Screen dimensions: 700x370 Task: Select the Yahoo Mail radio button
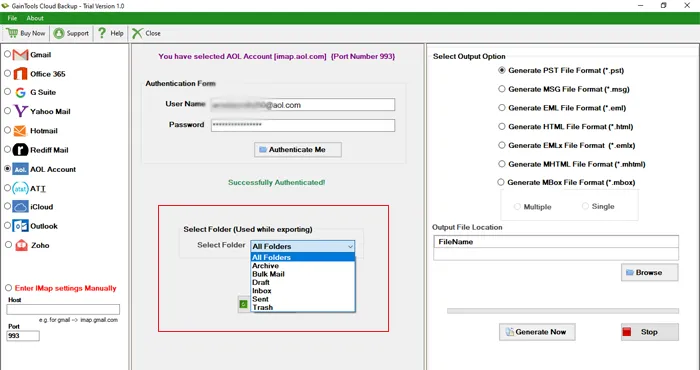pos(8,111)
